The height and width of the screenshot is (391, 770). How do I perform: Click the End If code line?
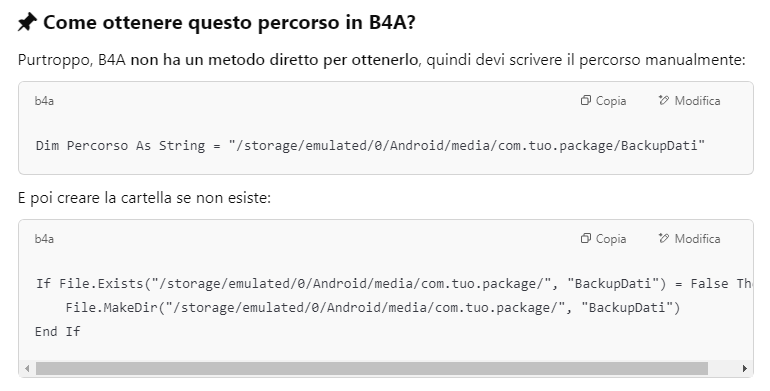(57, 332)
